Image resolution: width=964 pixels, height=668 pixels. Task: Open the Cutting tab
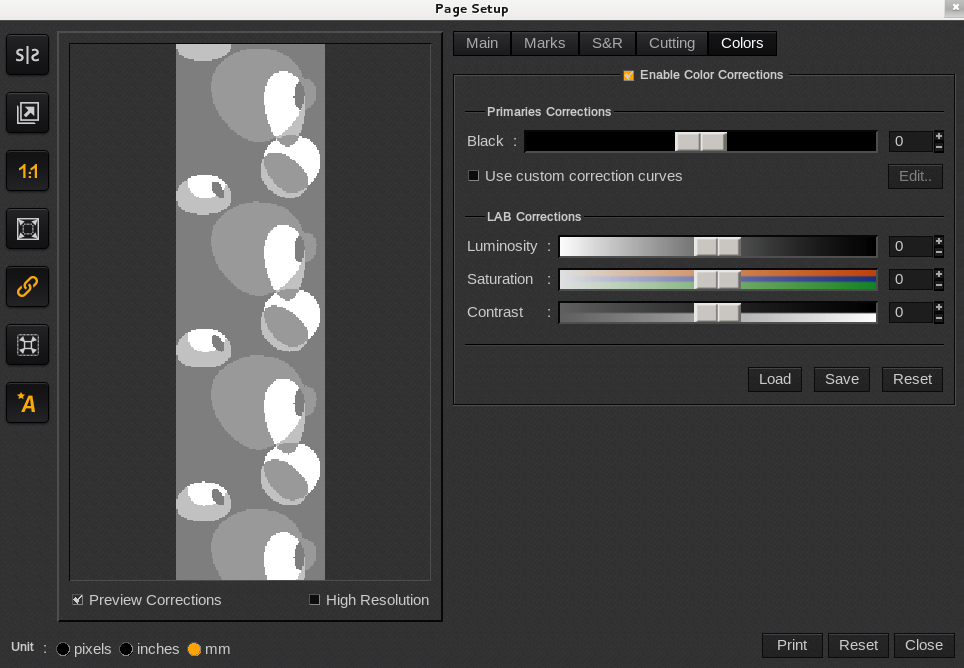pos(671,43)
